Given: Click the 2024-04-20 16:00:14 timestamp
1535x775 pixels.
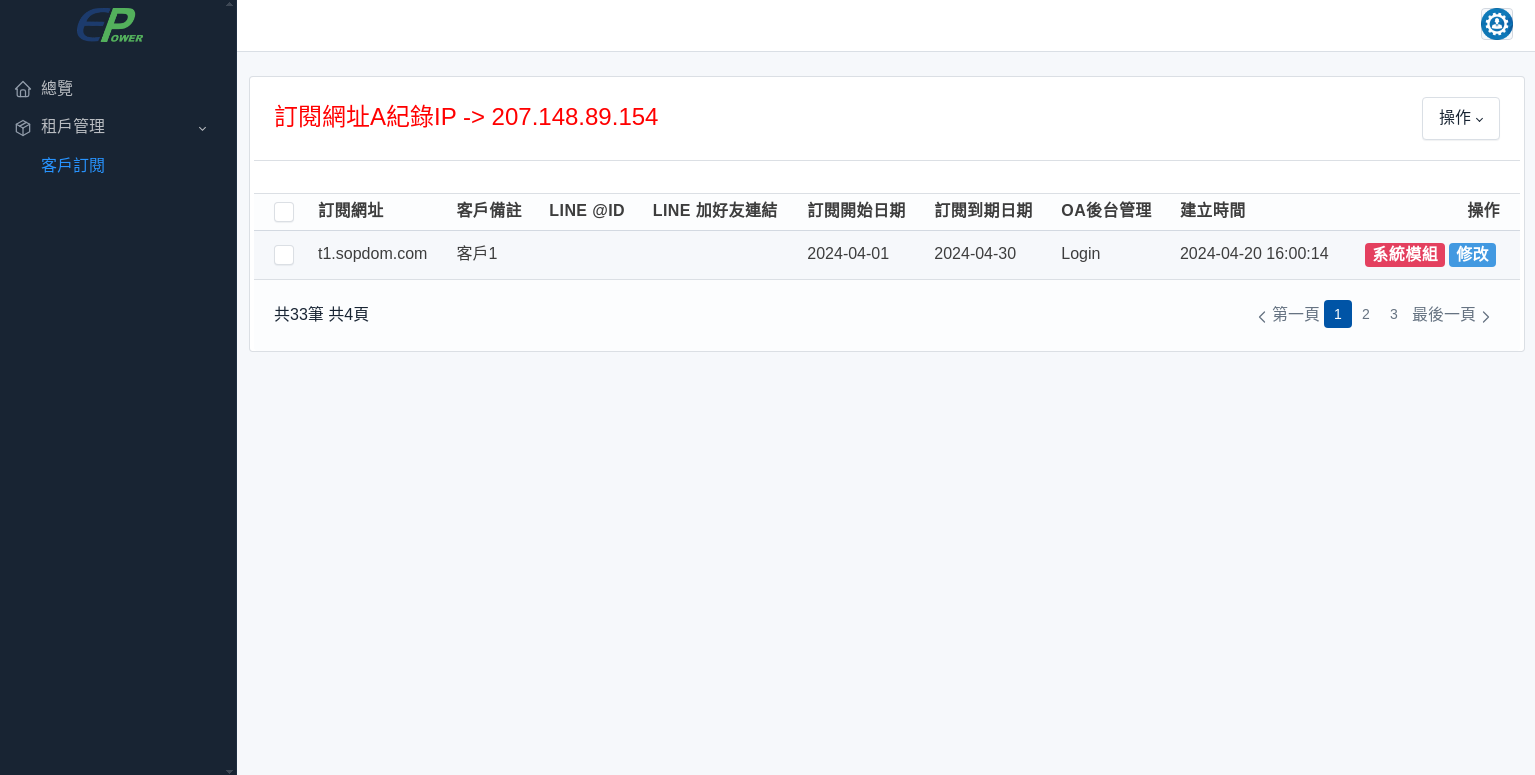Looking at the screenshot, I should (x=1254, y=254).
